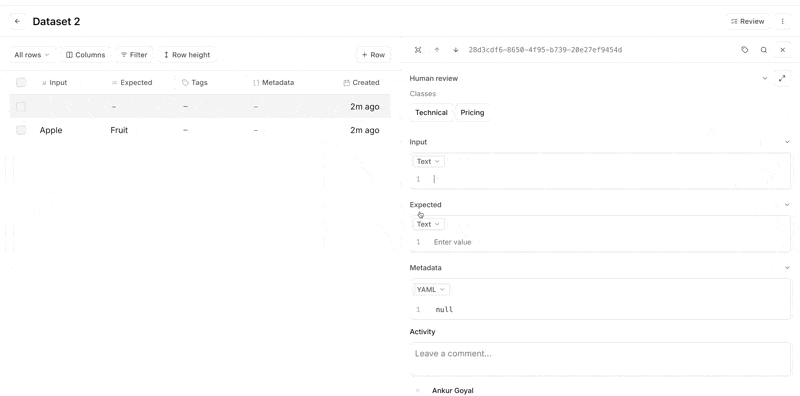Open the Fruit cell in the table
This screenshot has width=800, height=396.
click(x=119, y=130)
